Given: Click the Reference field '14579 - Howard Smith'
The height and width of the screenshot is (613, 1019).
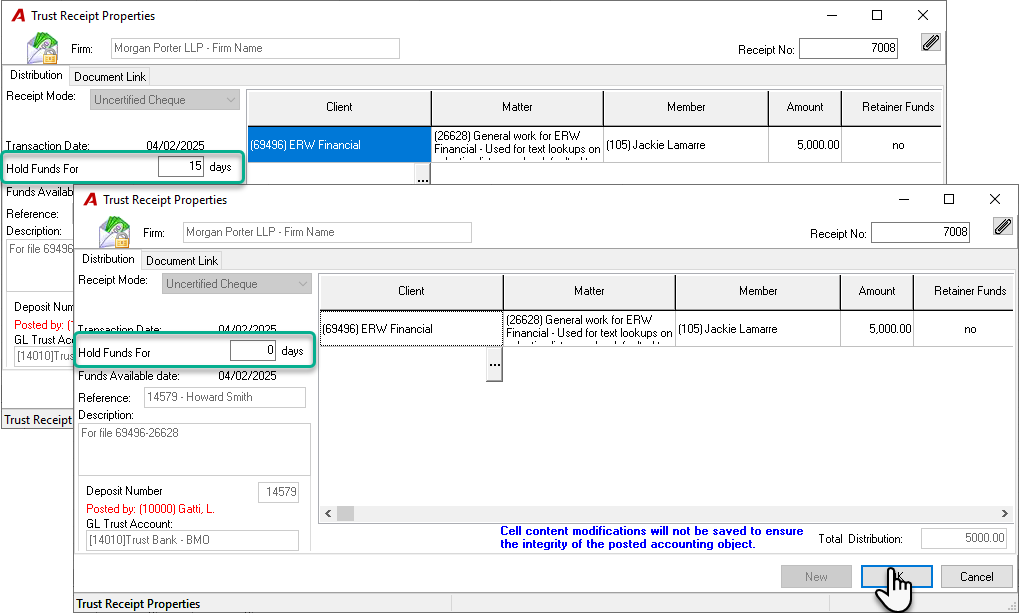Looking at the screenshot, I should 224,397.
